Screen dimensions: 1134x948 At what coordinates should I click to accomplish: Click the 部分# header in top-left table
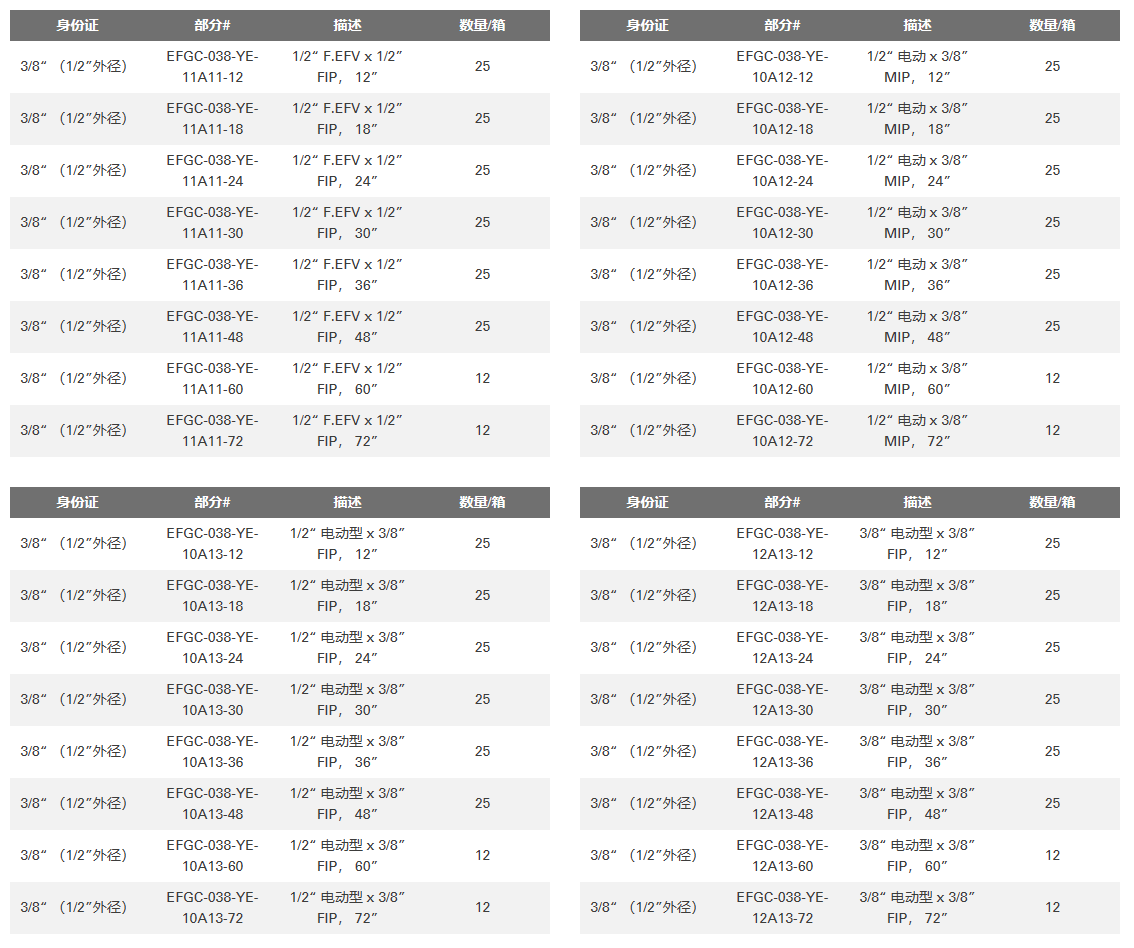tap(212, 25)
